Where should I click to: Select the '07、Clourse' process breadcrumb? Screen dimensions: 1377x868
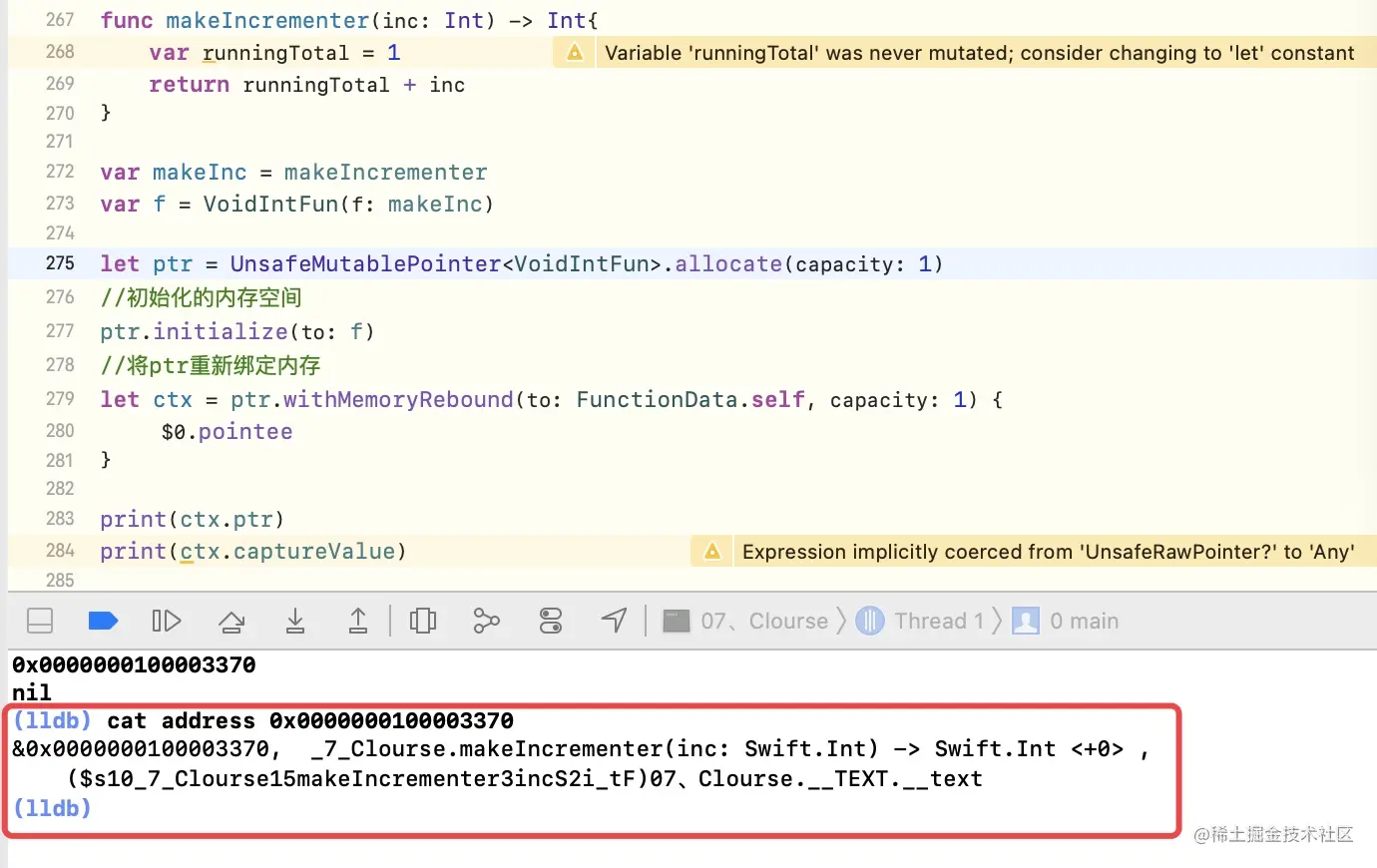pyautogui.click(x=746, y=621)
